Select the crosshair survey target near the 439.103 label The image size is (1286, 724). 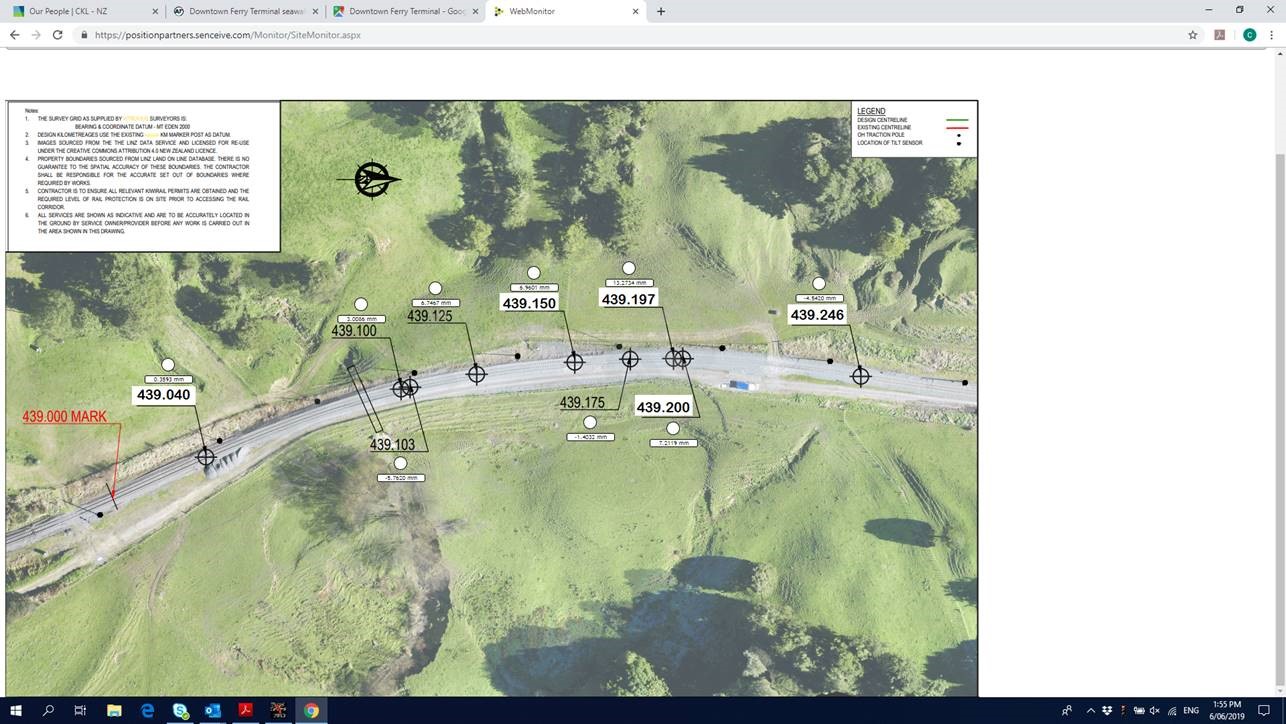click(409, 388)
